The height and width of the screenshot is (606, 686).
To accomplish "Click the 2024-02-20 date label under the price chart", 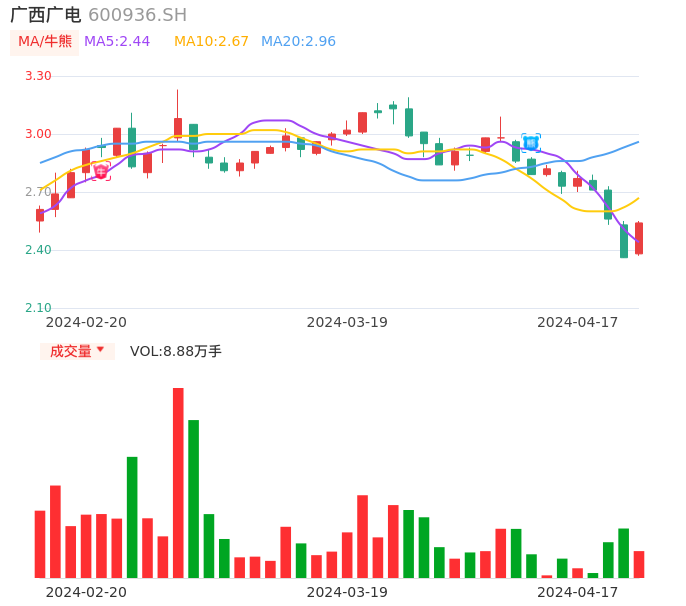I will (86, 322).
